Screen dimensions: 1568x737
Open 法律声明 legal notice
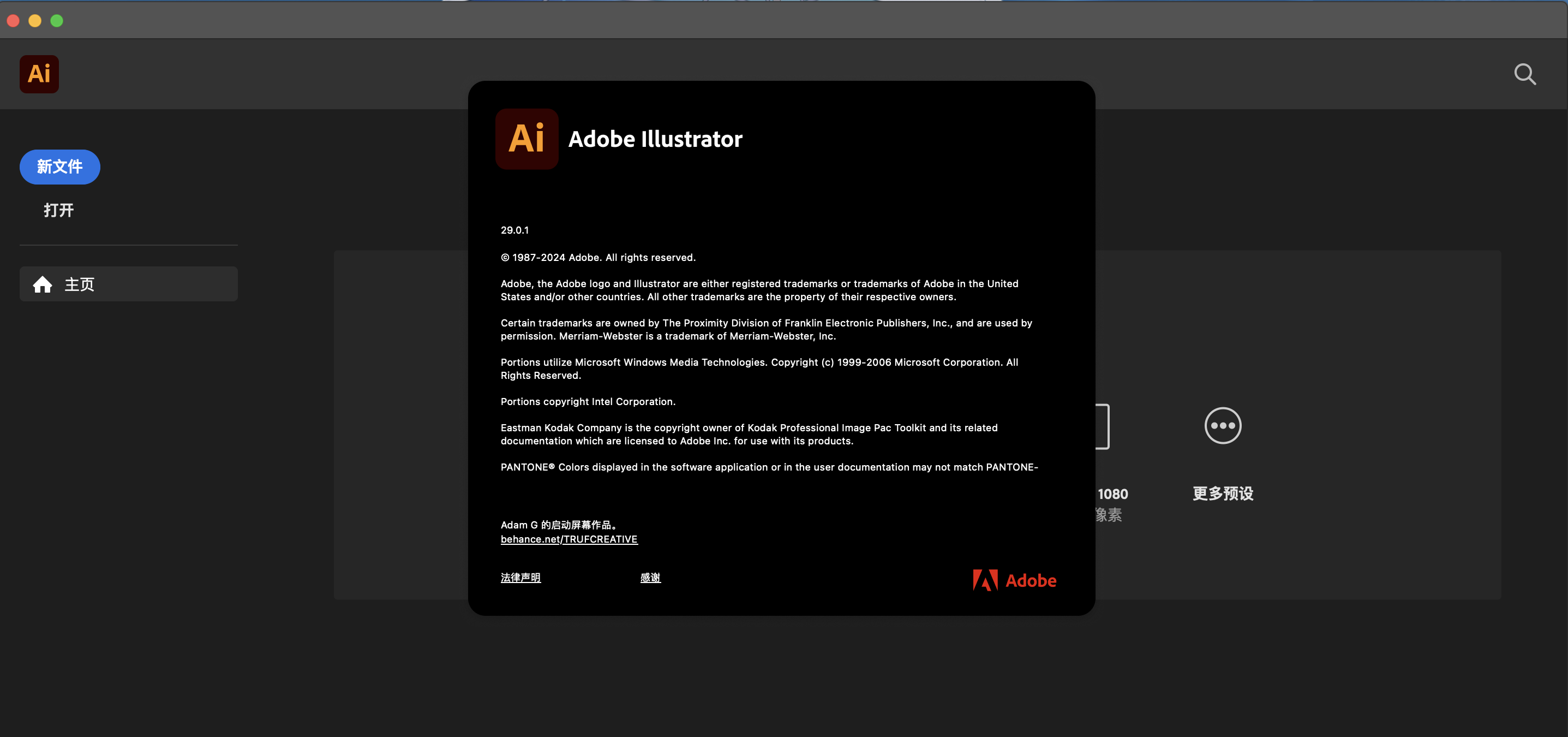click(520, 578)
